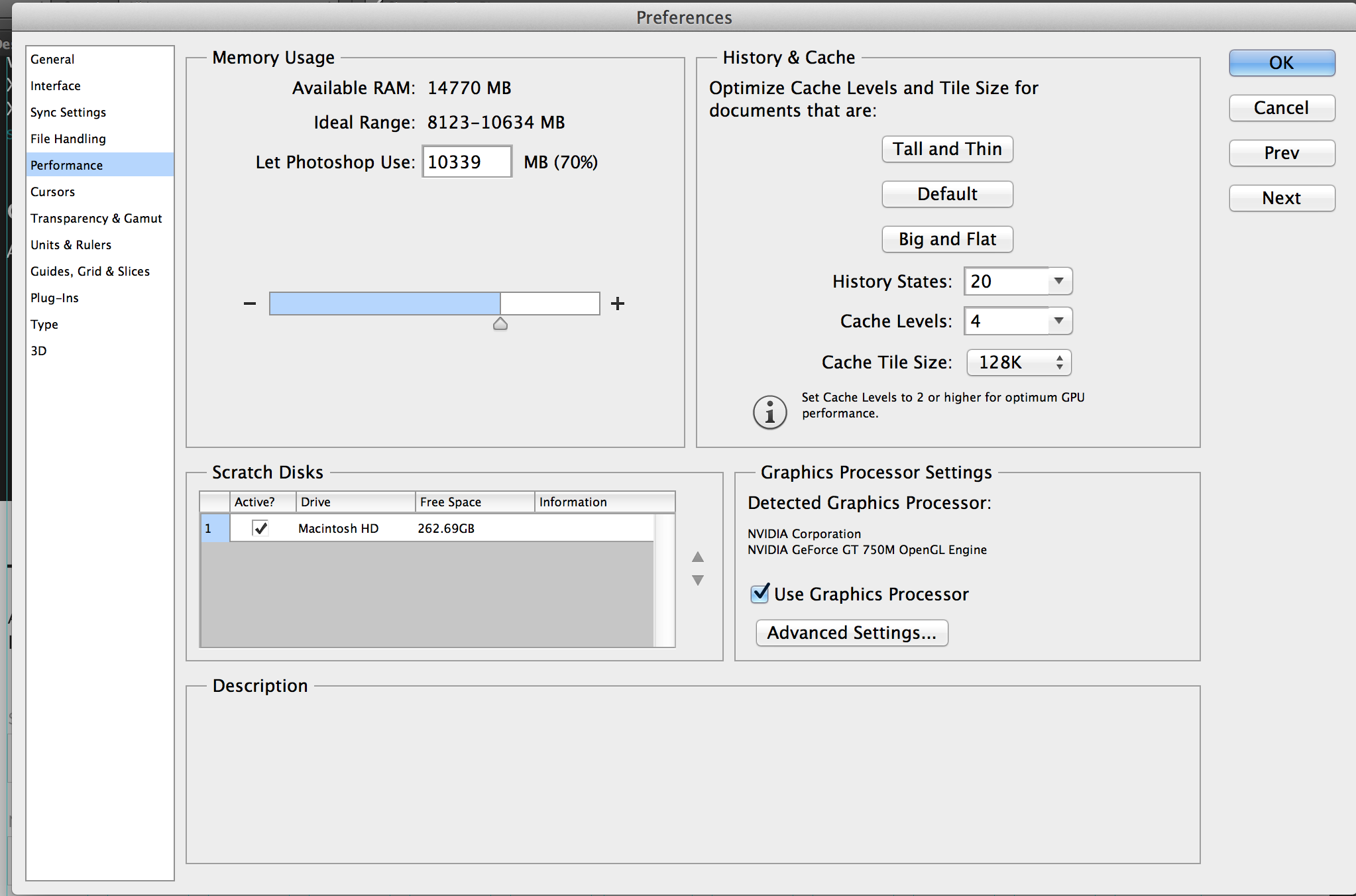Toggle Macintosh HD active checkbox

[x=260, y=528]
